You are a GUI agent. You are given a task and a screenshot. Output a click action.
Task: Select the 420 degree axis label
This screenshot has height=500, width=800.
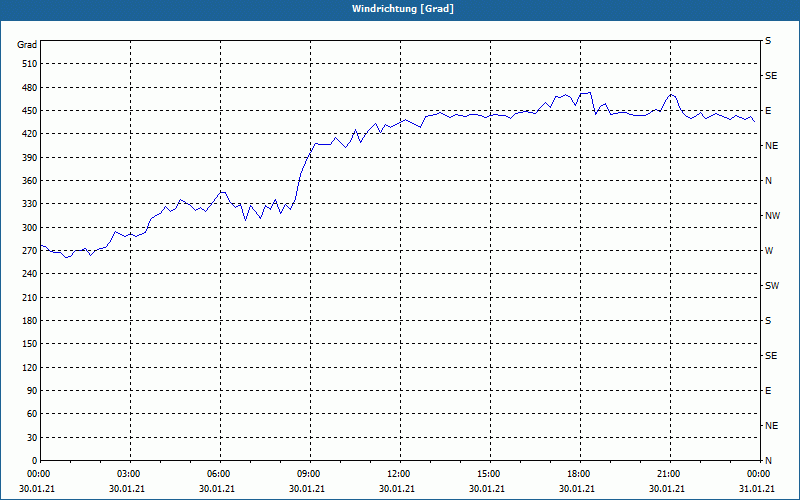30,134
